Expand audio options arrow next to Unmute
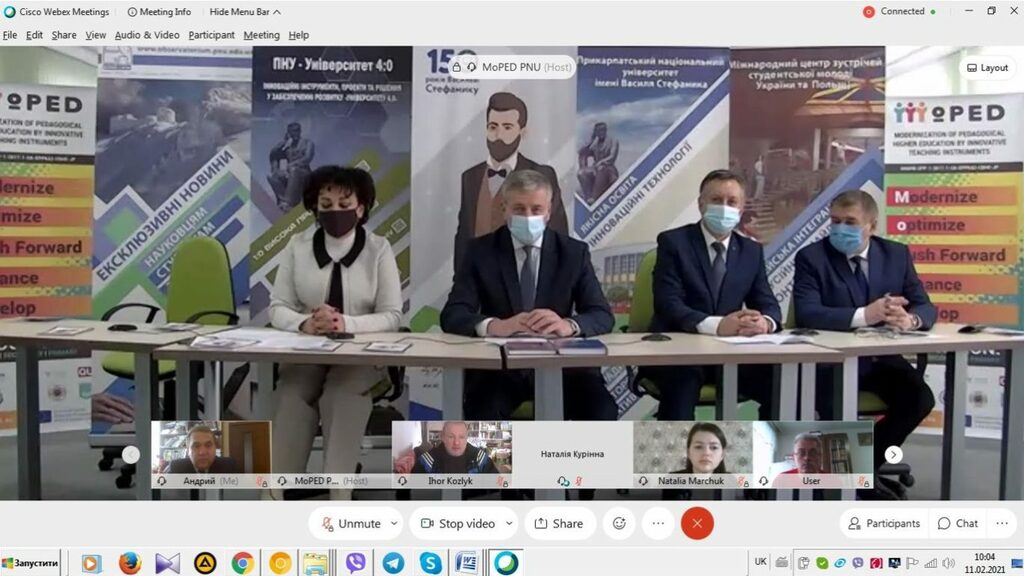Screen dimensions: 1024x576 click(395, 523)
